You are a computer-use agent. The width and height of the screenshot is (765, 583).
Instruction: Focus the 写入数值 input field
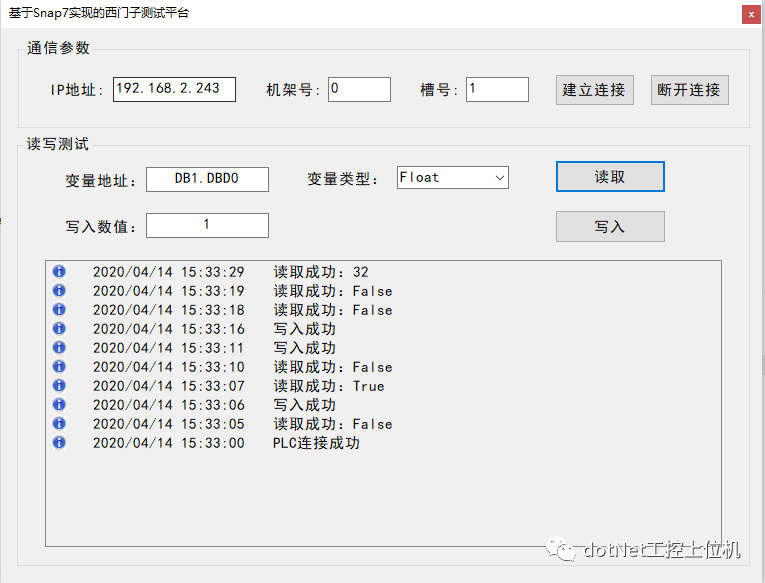tap(207, 225)
